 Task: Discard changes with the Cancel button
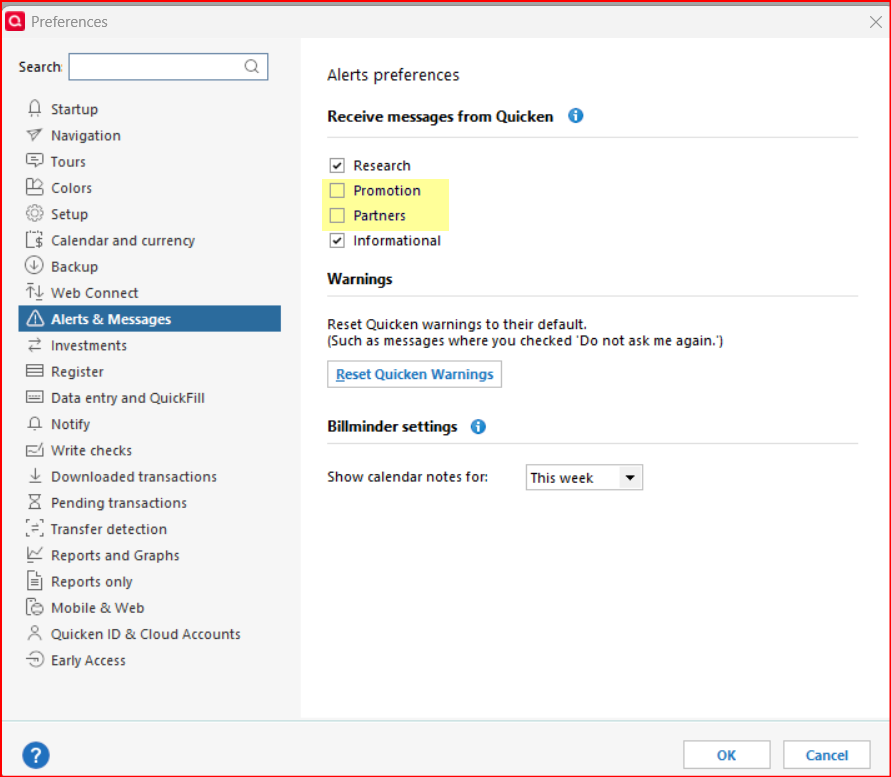click(827, 755)
